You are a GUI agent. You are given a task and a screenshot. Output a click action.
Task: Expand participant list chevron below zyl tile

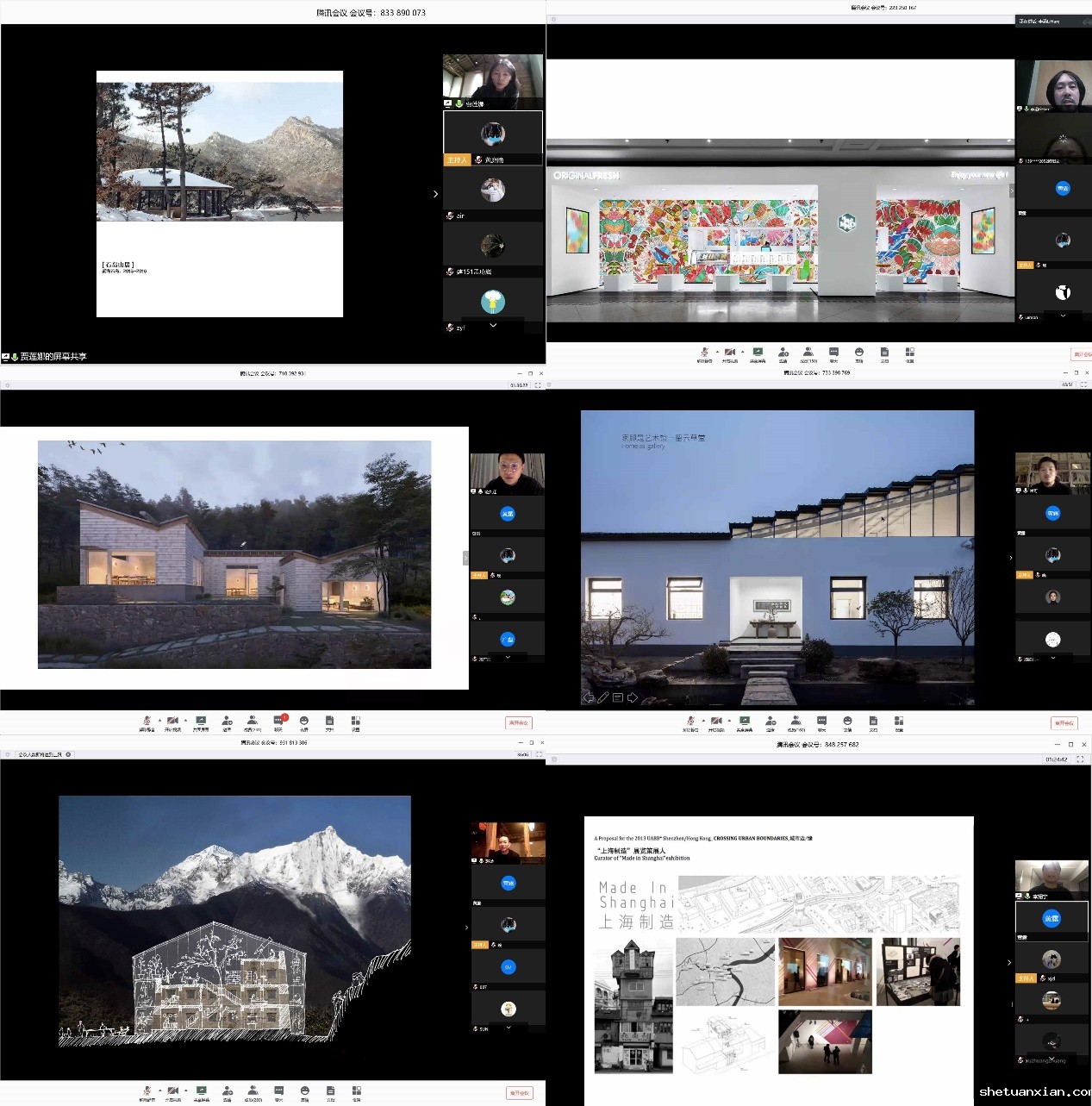(x=493, y=325)
